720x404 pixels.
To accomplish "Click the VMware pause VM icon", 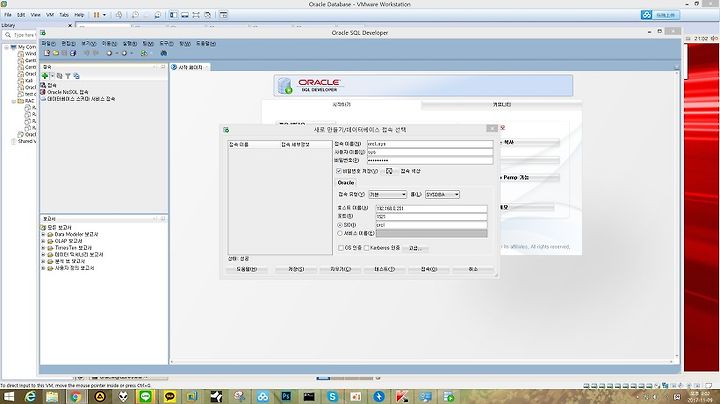I will pos(96,15).
